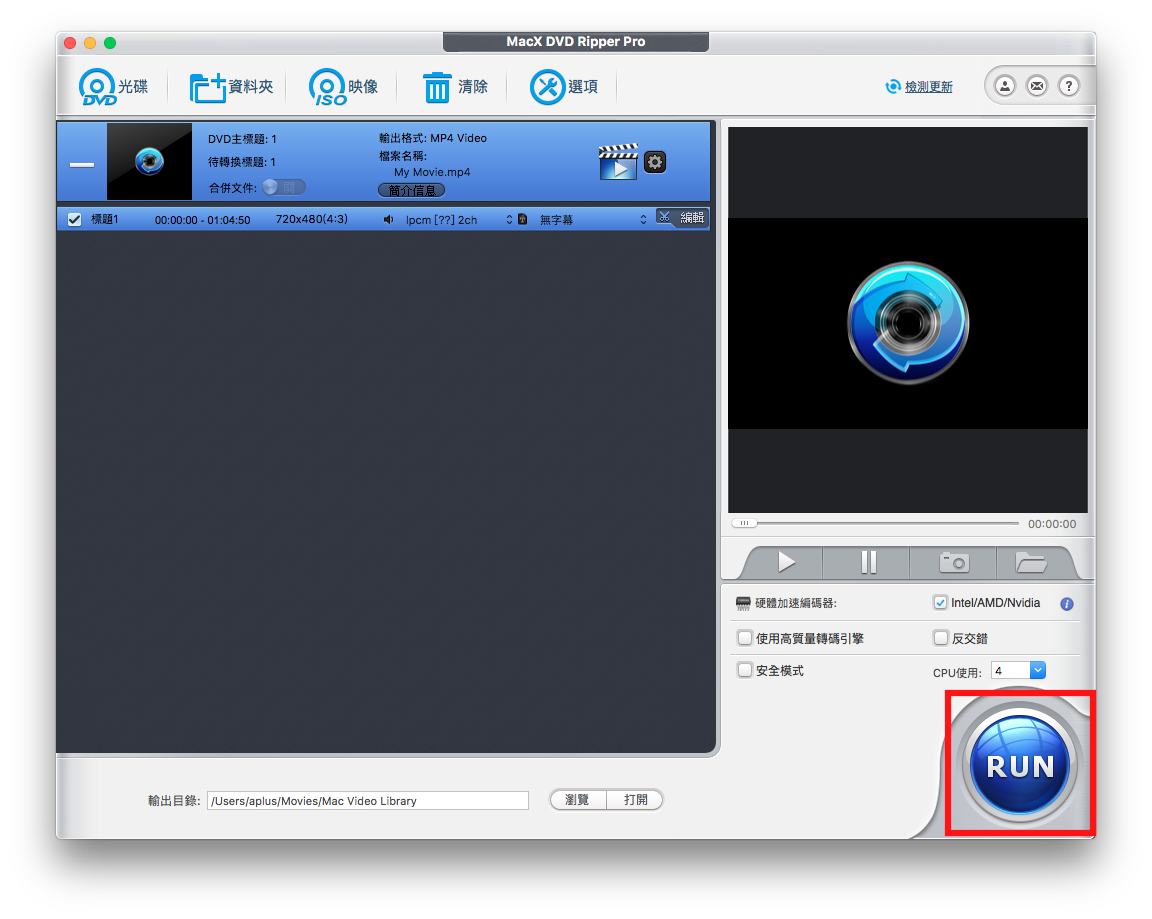Open the help question mark icon
The width and height of the screenshot is (1152, 919).
point(1069,86)
